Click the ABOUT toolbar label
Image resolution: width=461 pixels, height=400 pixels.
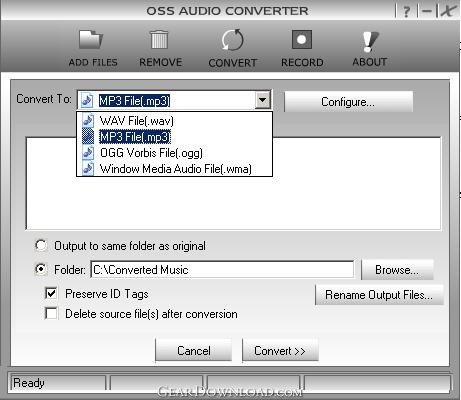coord(370,62)
